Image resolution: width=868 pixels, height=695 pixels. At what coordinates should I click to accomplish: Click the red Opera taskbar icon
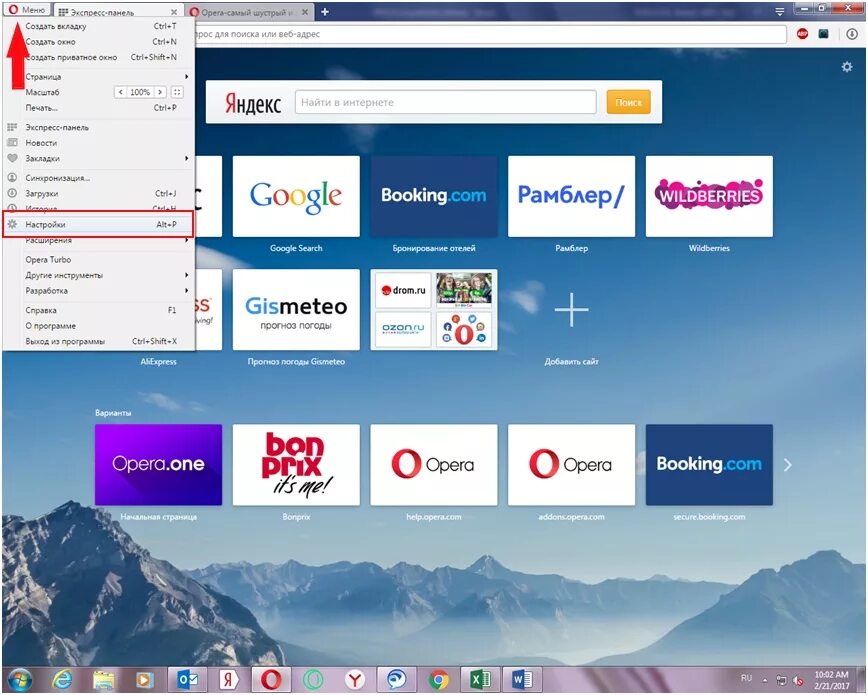[271, 679]
